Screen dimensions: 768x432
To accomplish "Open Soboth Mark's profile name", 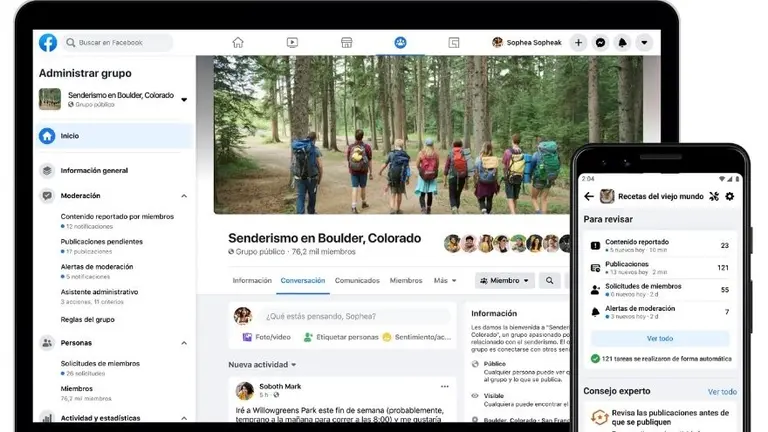I will coord(280,386).
